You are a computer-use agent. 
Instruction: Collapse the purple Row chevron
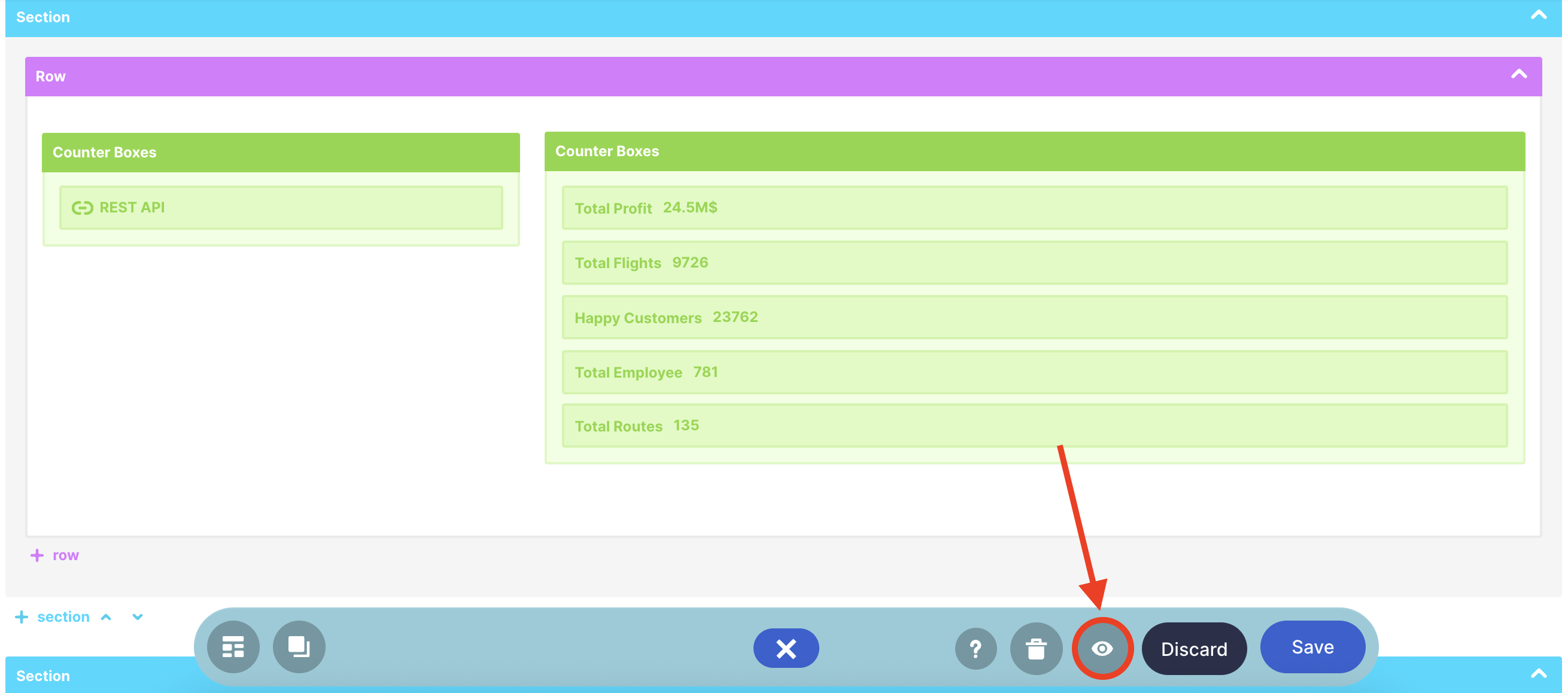(x=1519, y=75)
